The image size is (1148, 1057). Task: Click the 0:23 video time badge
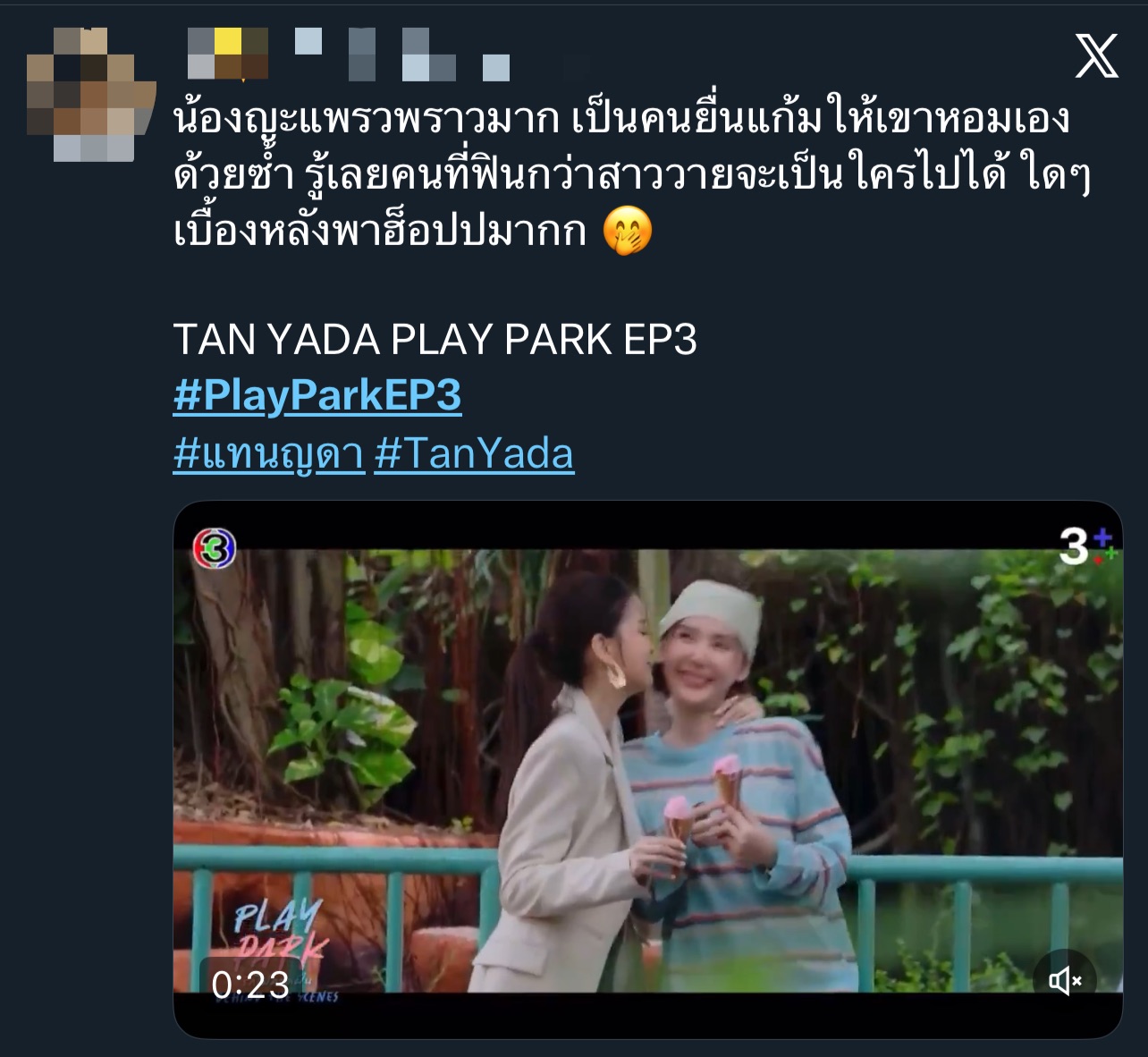point(250,985)
